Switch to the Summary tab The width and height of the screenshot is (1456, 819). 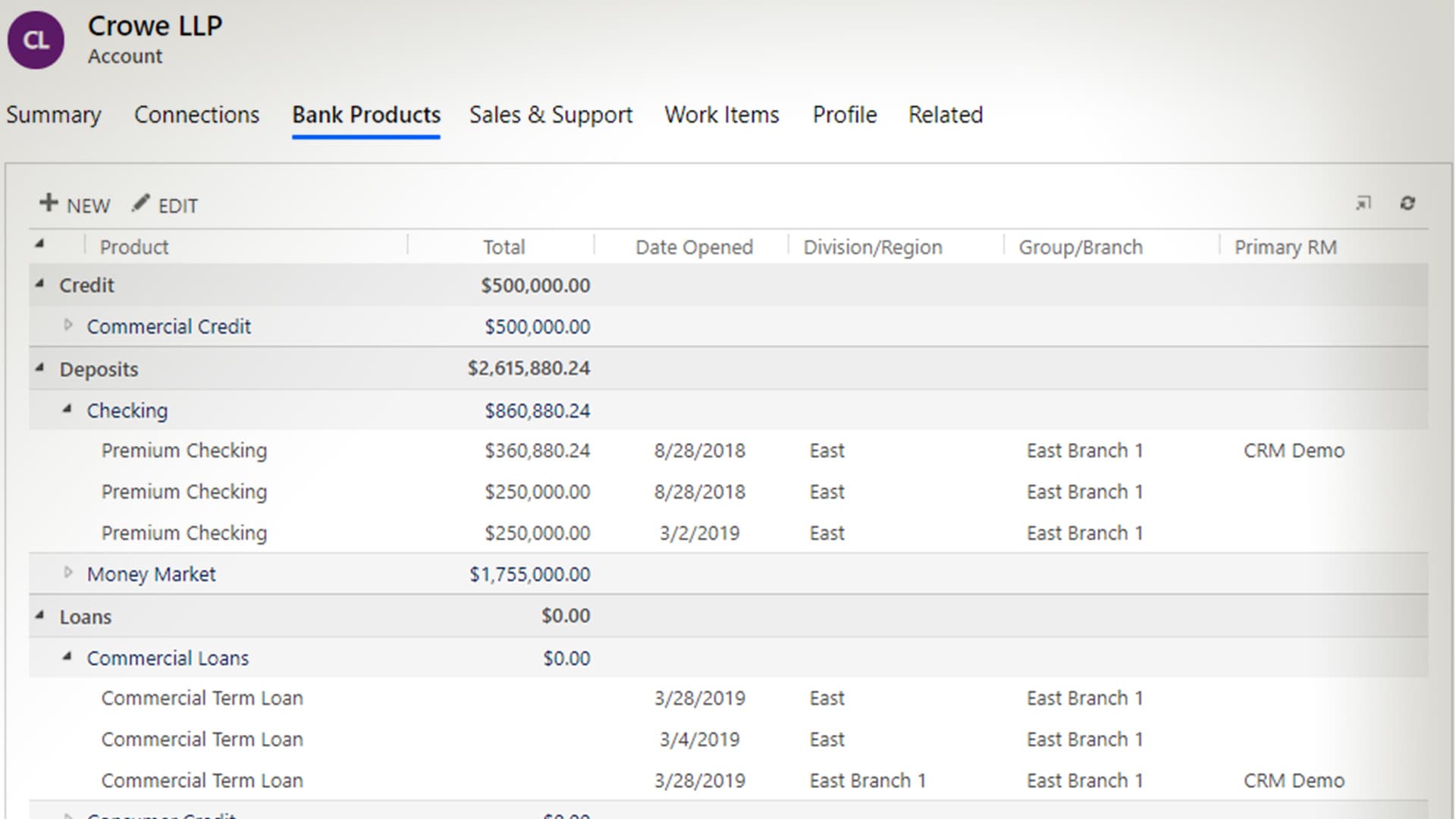tap(53, 115)
